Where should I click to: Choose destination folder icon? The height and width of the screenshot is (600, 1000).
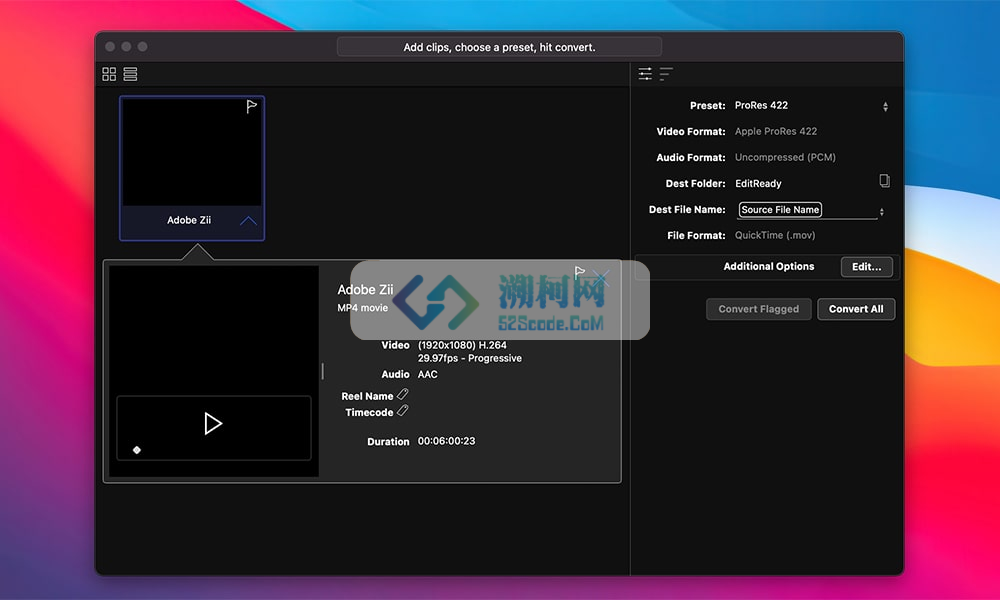click(885, 181)
